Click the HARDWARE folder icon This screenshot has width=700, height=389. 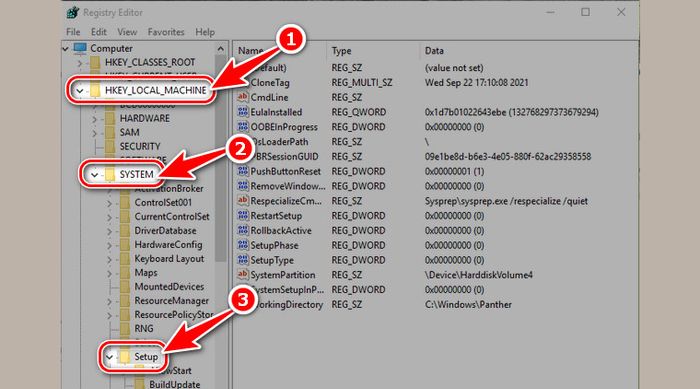pos(110,118)
